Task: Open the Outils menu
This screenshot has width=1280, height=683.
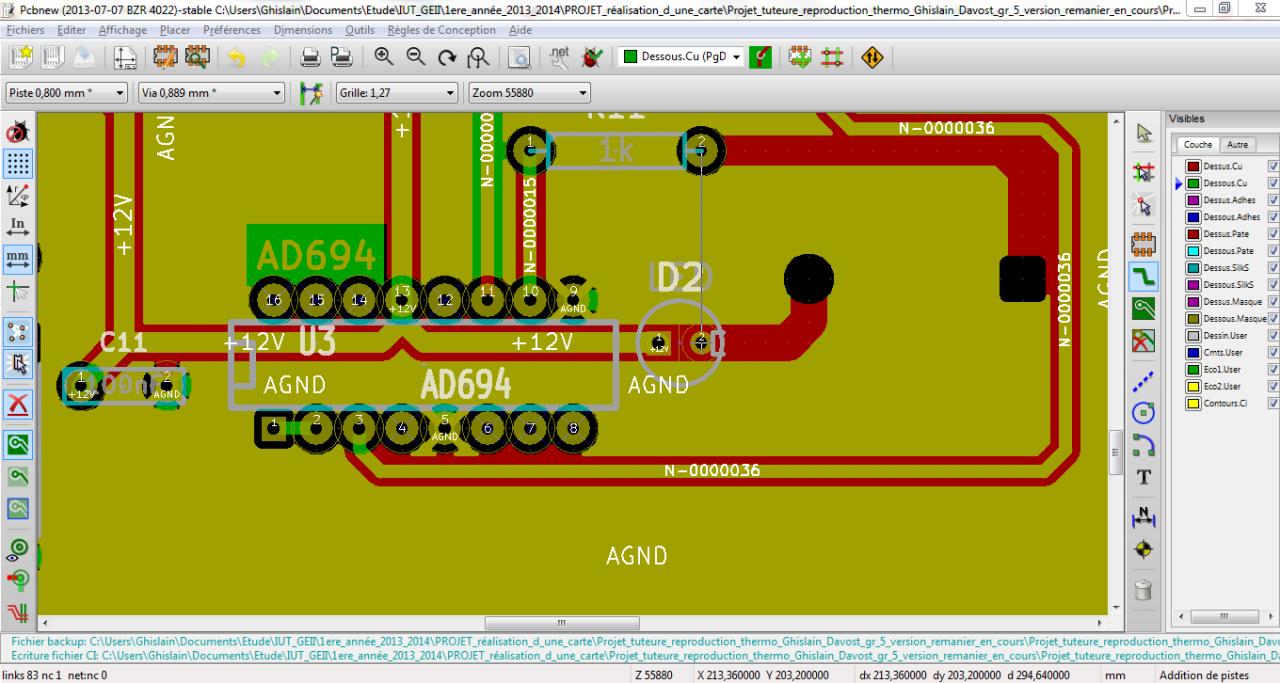Action: coord(360,30)
